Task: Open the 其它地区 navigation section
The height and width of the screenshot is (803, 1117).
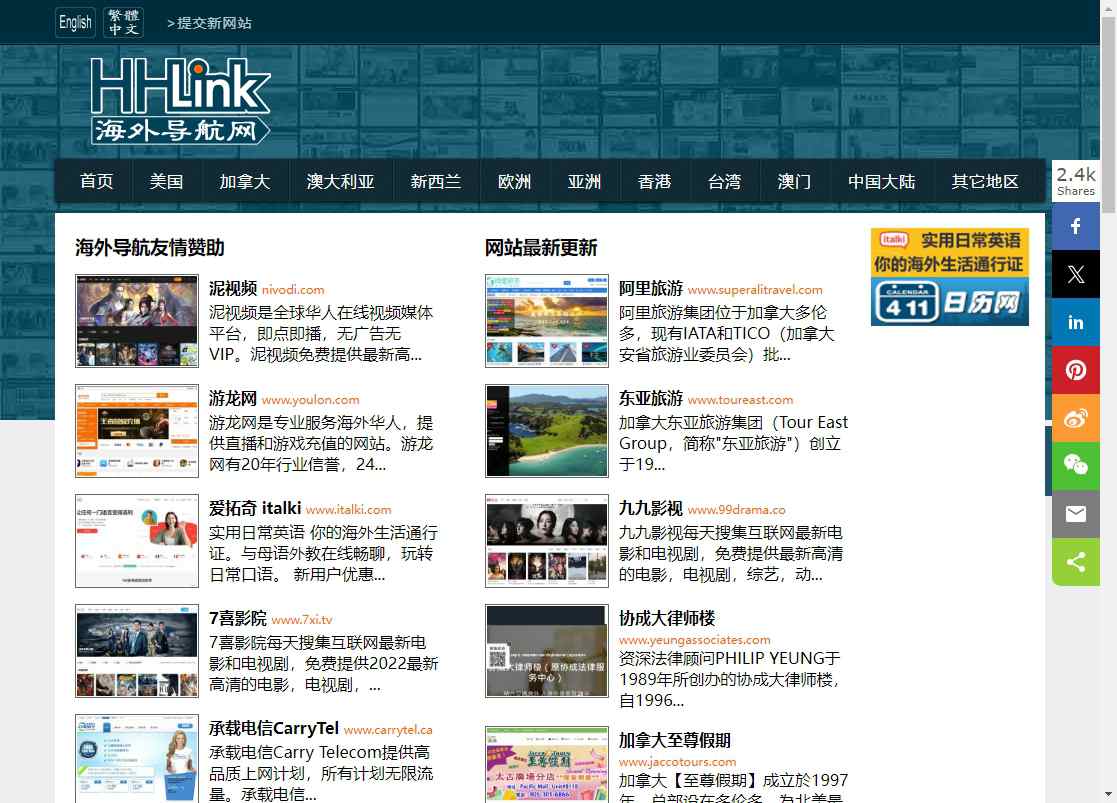Action: [x=984, y=182]
